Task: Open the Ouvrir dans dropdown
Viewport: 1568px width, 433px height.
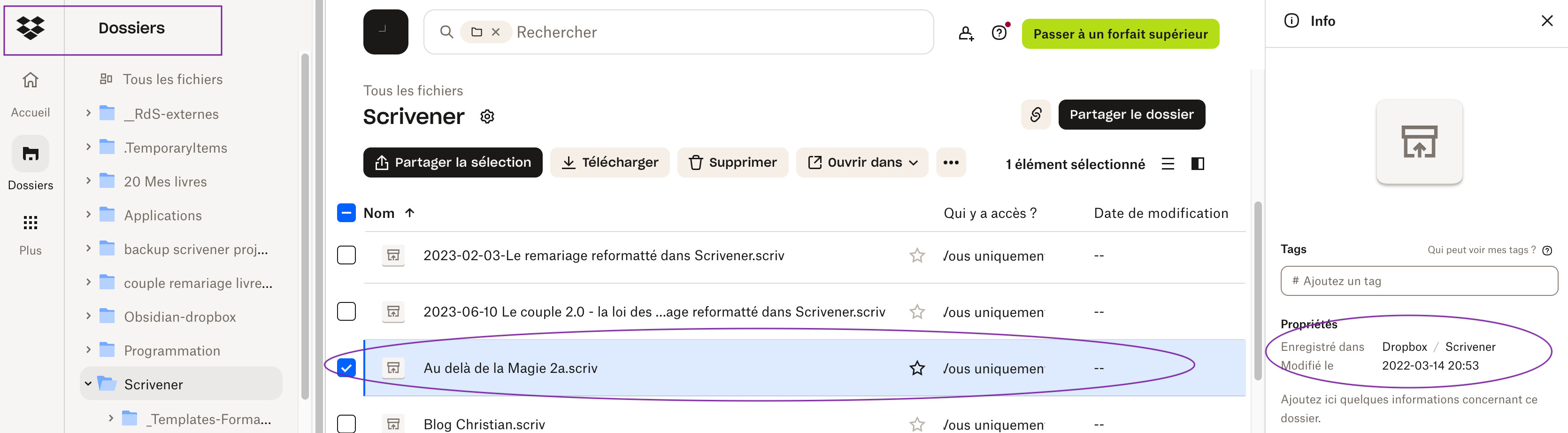Action: pyautogui.click(x=862, y=162)
